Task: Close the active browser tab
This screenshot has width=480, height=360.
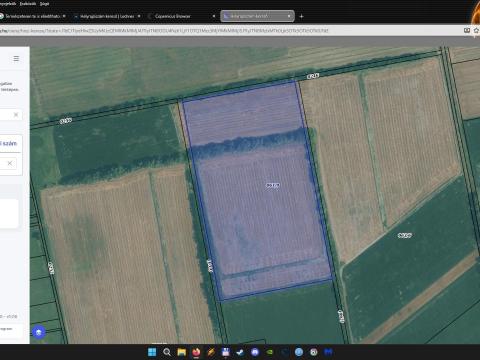Action: [289, 16]
